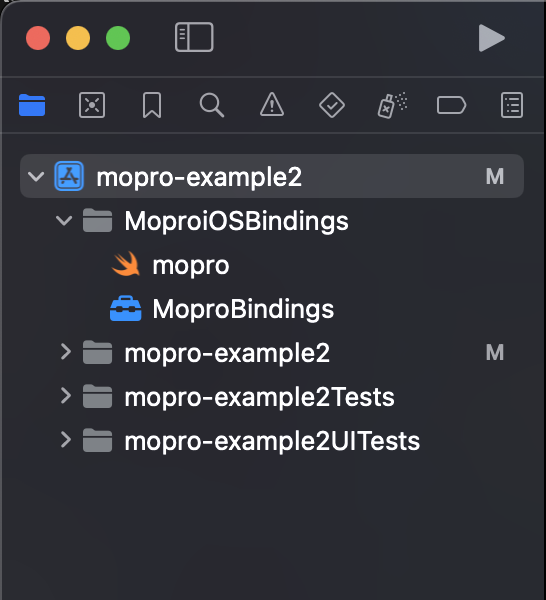The height and width of the screenshot is (600, 546).
Task: Minimize the window with yellow button
Action: pyautogui.click(x=78, y=38)
